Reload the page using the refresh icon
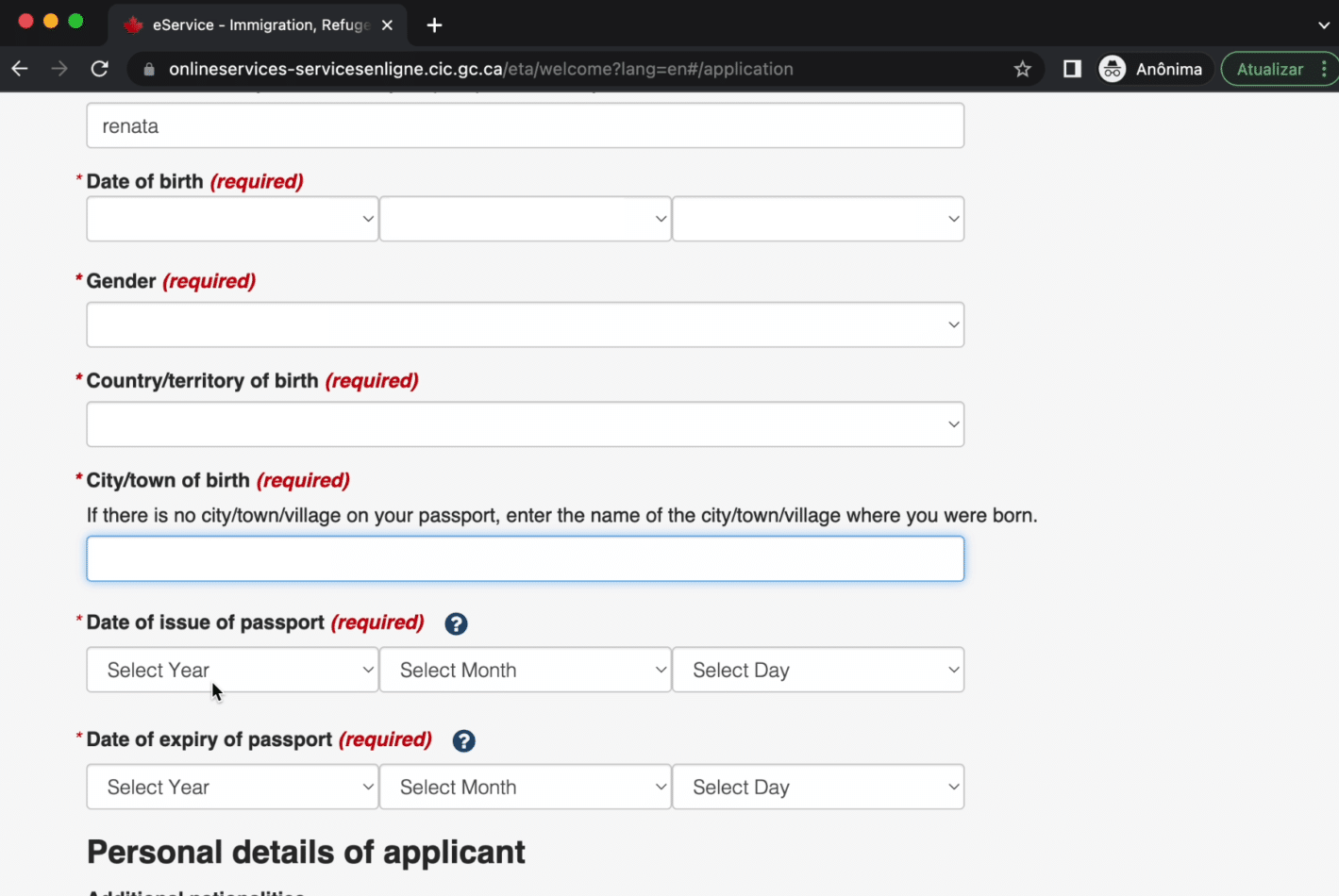1339x896 pixels. click(x=99, y=69)
